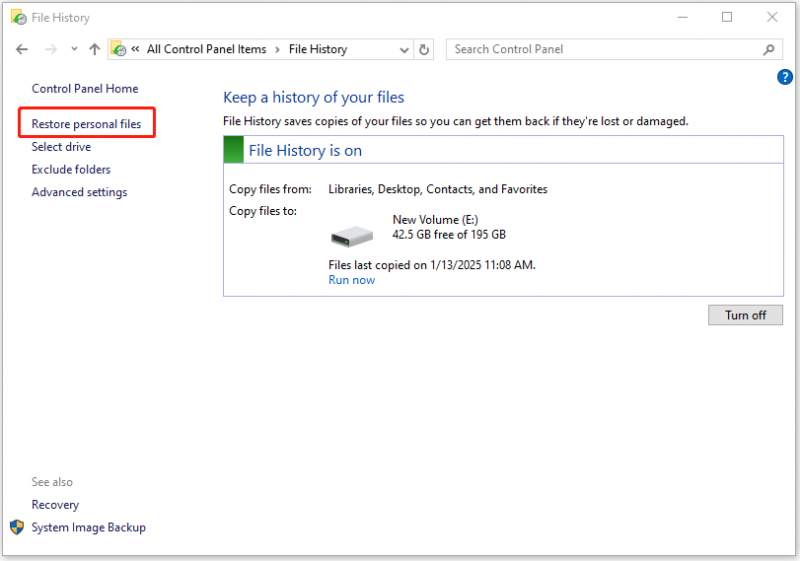The width and height of the screenshot is (800, 561).
Task: Click the 'File History is on' status heading
Action: click(305, 150)
